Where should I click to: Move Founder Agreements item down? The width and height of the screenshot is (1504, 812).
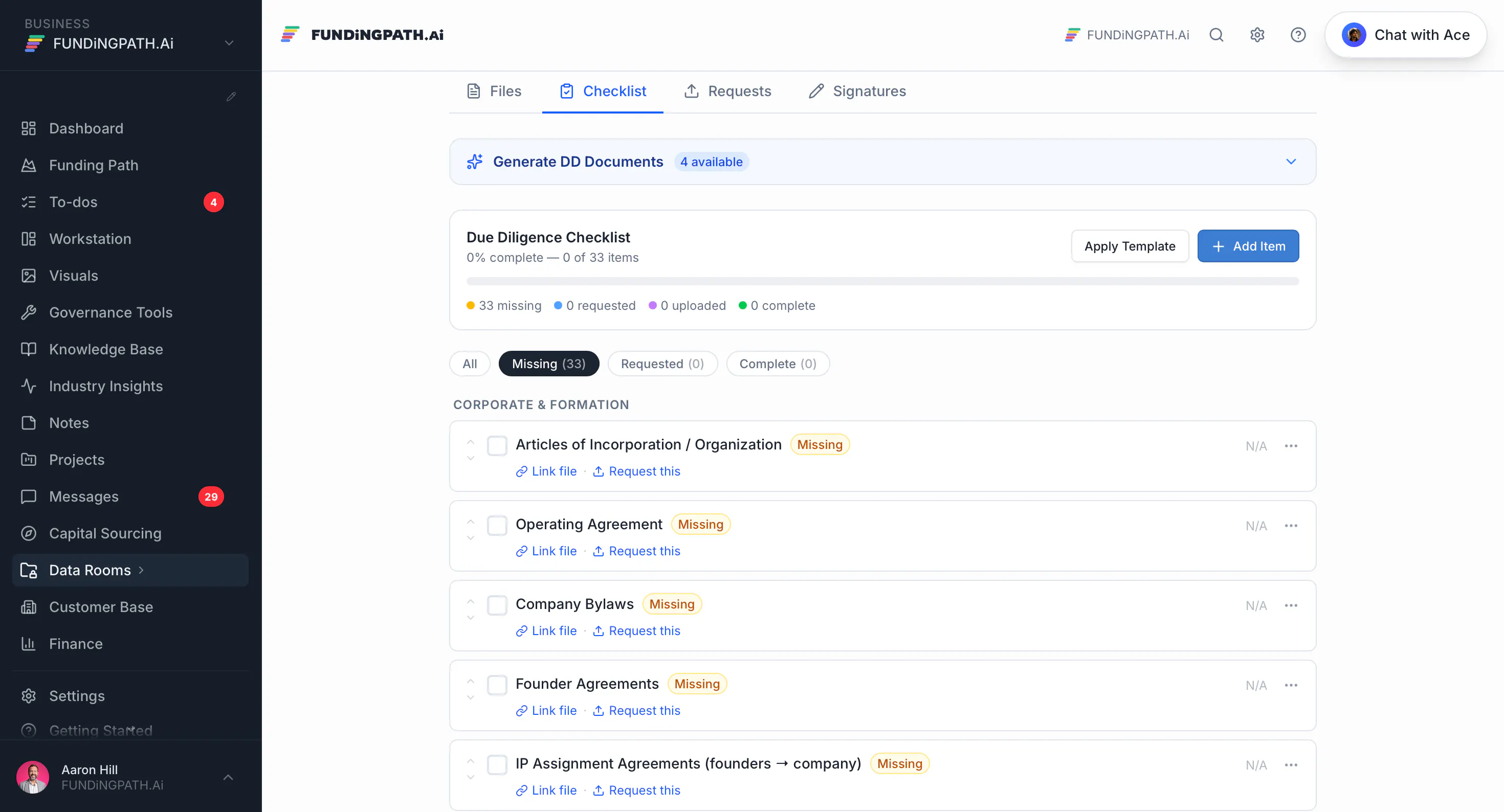point(471,697)
